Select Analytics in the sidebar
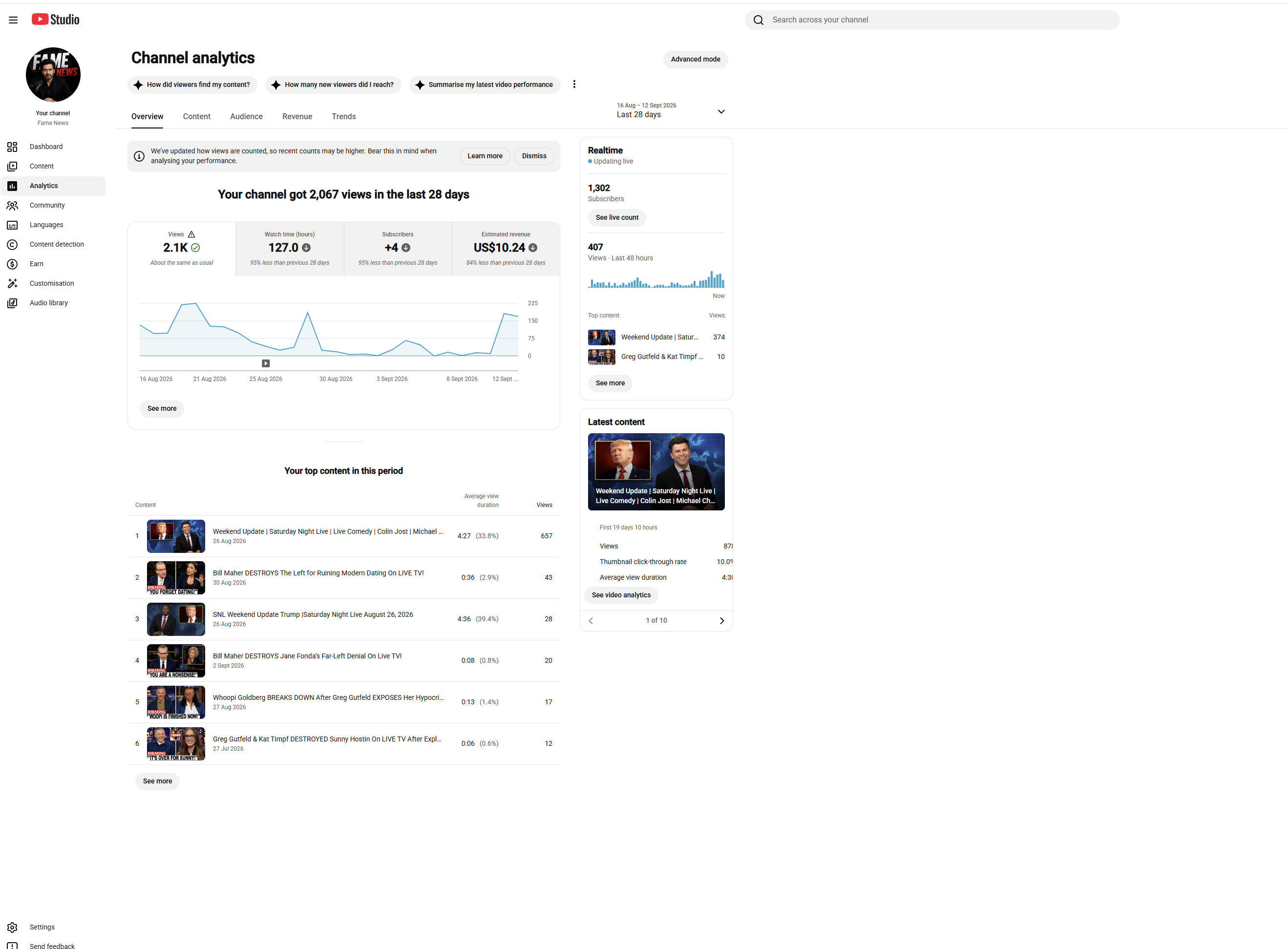The width and height of the screenshot is (1288, 949). pyautogui.click(x=53, y=186)
